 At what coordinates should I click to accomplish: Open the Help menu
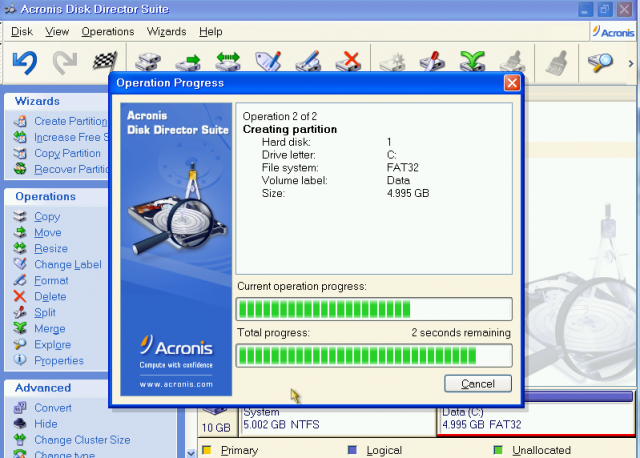211,31
